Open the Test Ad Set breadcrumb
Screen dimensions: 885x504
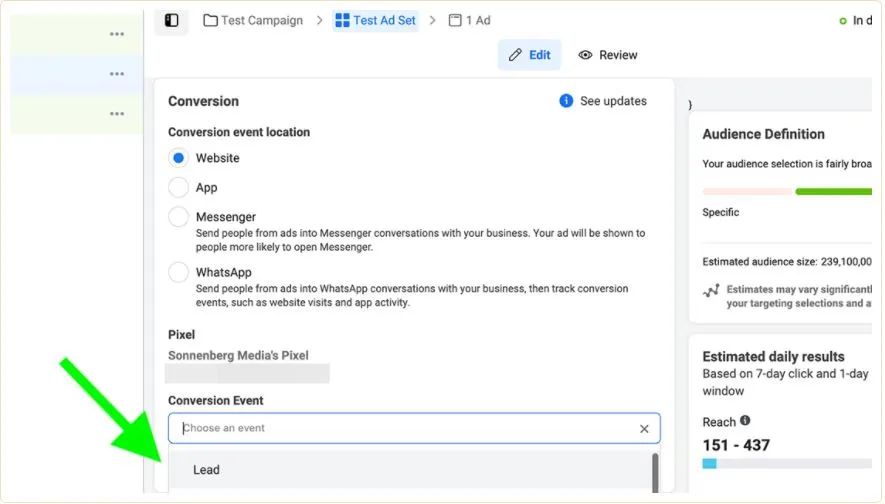[x=376, y=21]
